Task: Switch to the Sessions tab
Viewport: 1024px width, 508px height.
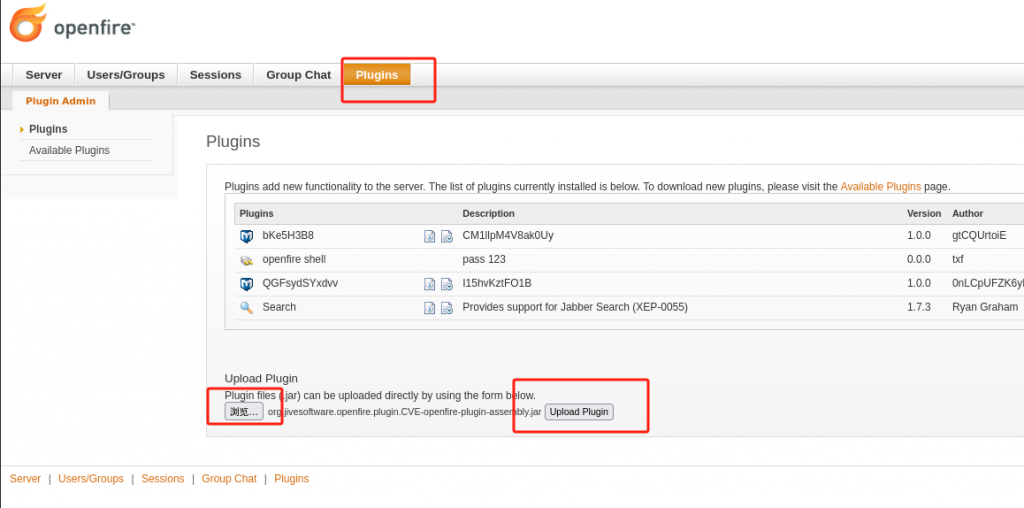Action: click(216, 75)
